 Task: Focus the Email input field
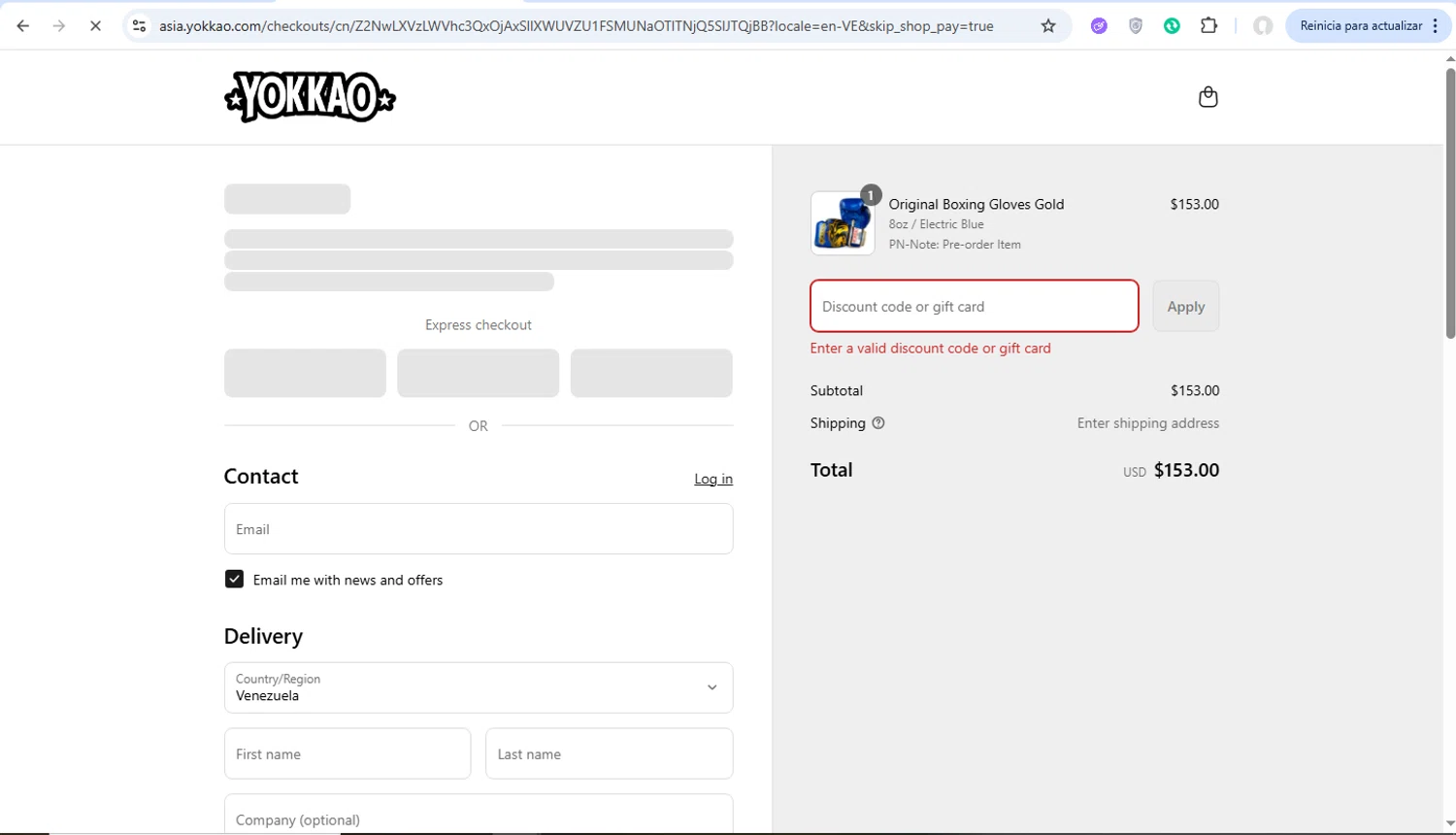click(x=479, y=529)
